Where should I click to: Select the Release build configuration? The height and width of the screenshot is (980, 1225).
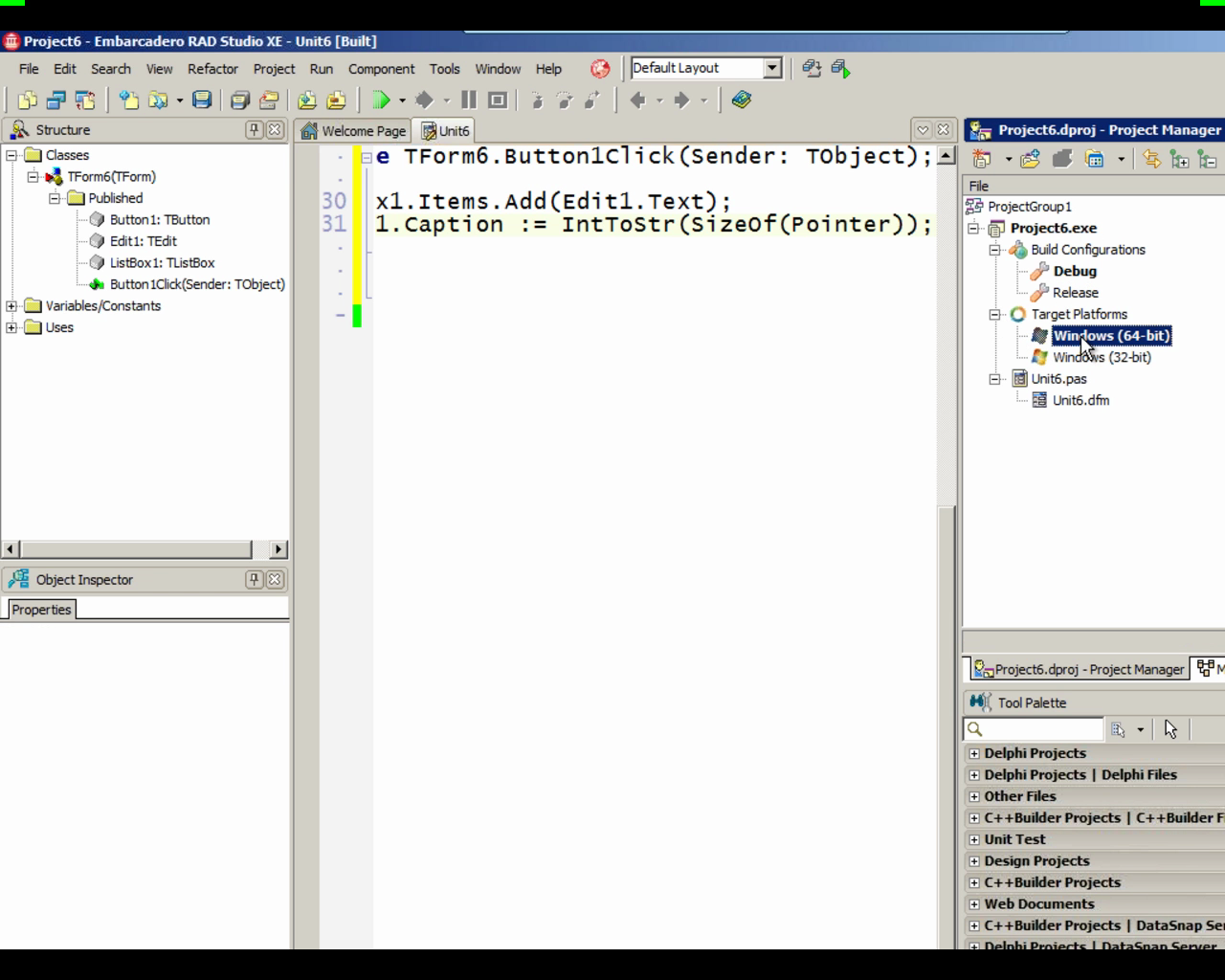point(1075,293)
